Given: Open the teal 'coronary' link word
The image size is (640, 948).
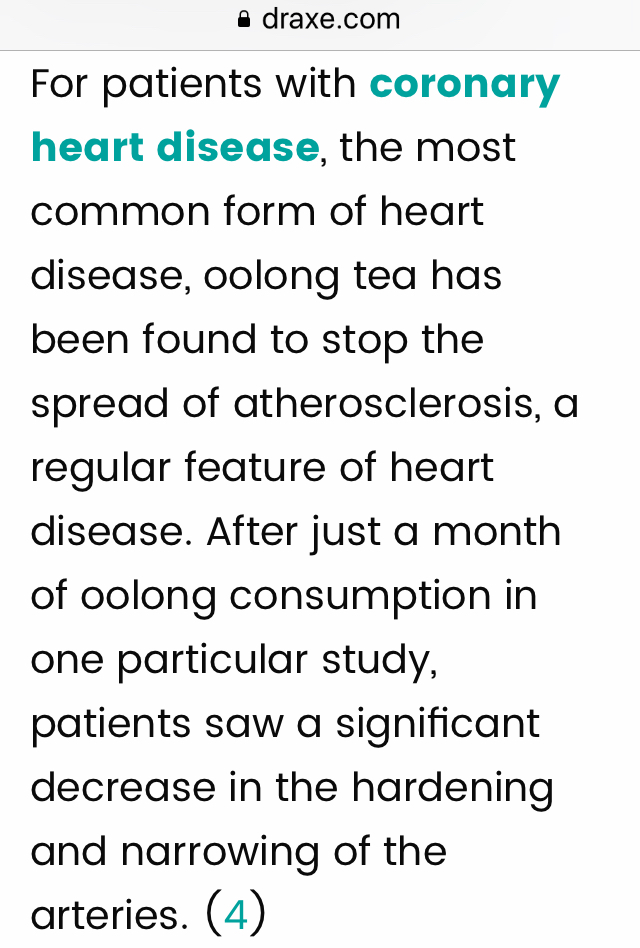Looking at the screenshot, I should [x=465, y=85].
